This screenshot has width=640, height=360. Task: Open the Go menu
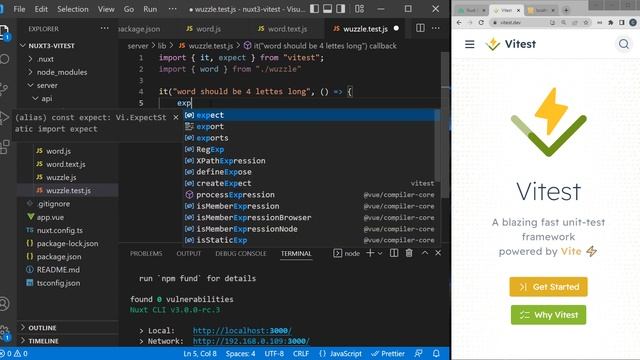pos(129,9)
